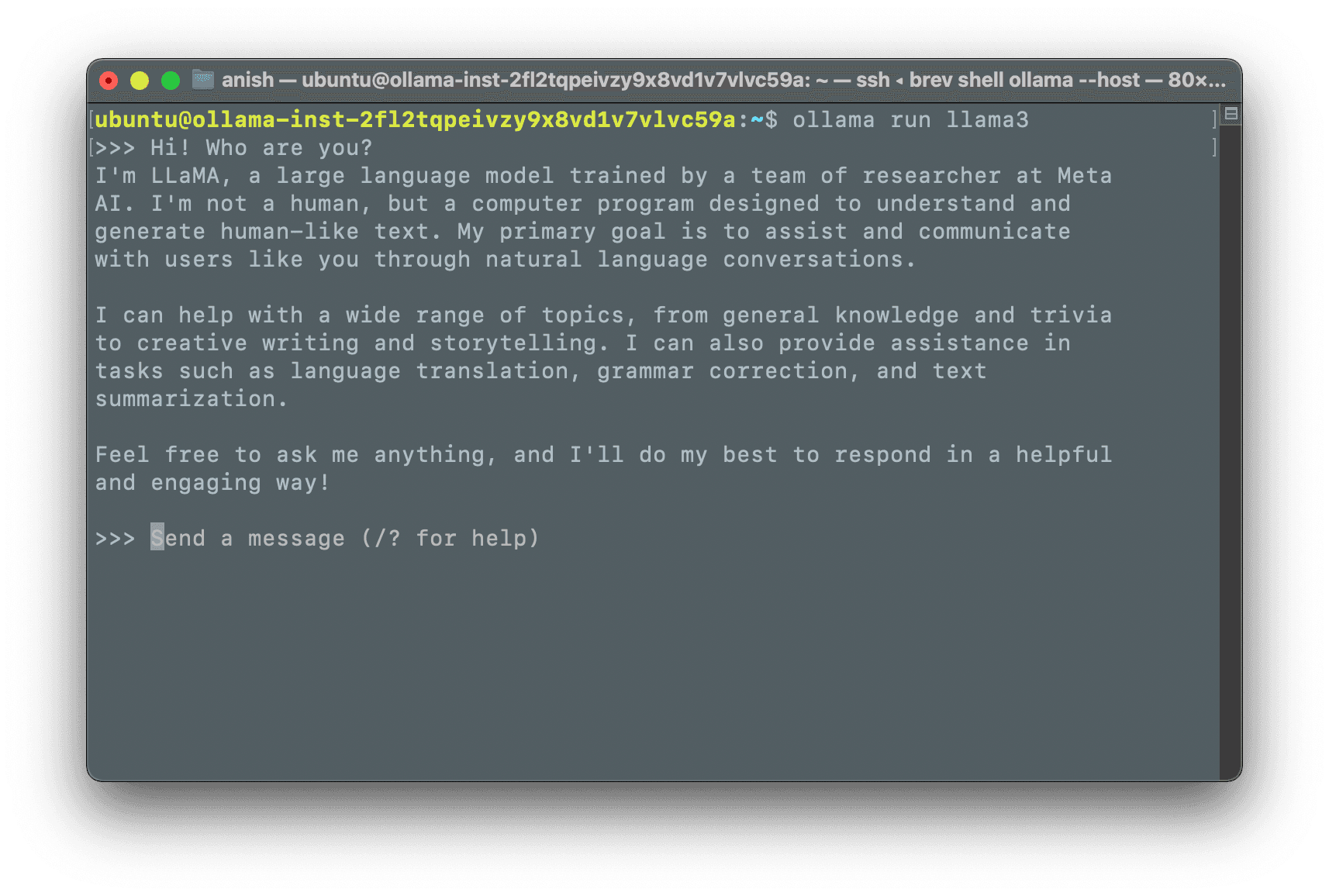Click the '(/? for help)' hint text

(x=450, y=538)
